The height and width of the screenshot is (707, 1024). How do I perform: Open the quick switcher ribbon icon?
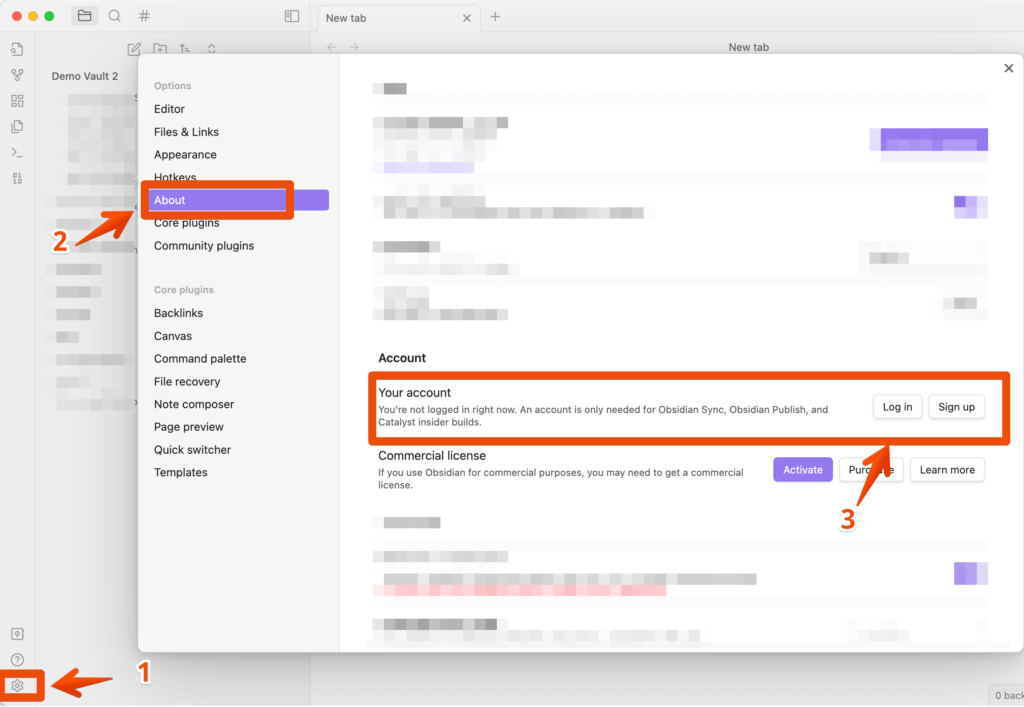[x=18, y=49]
